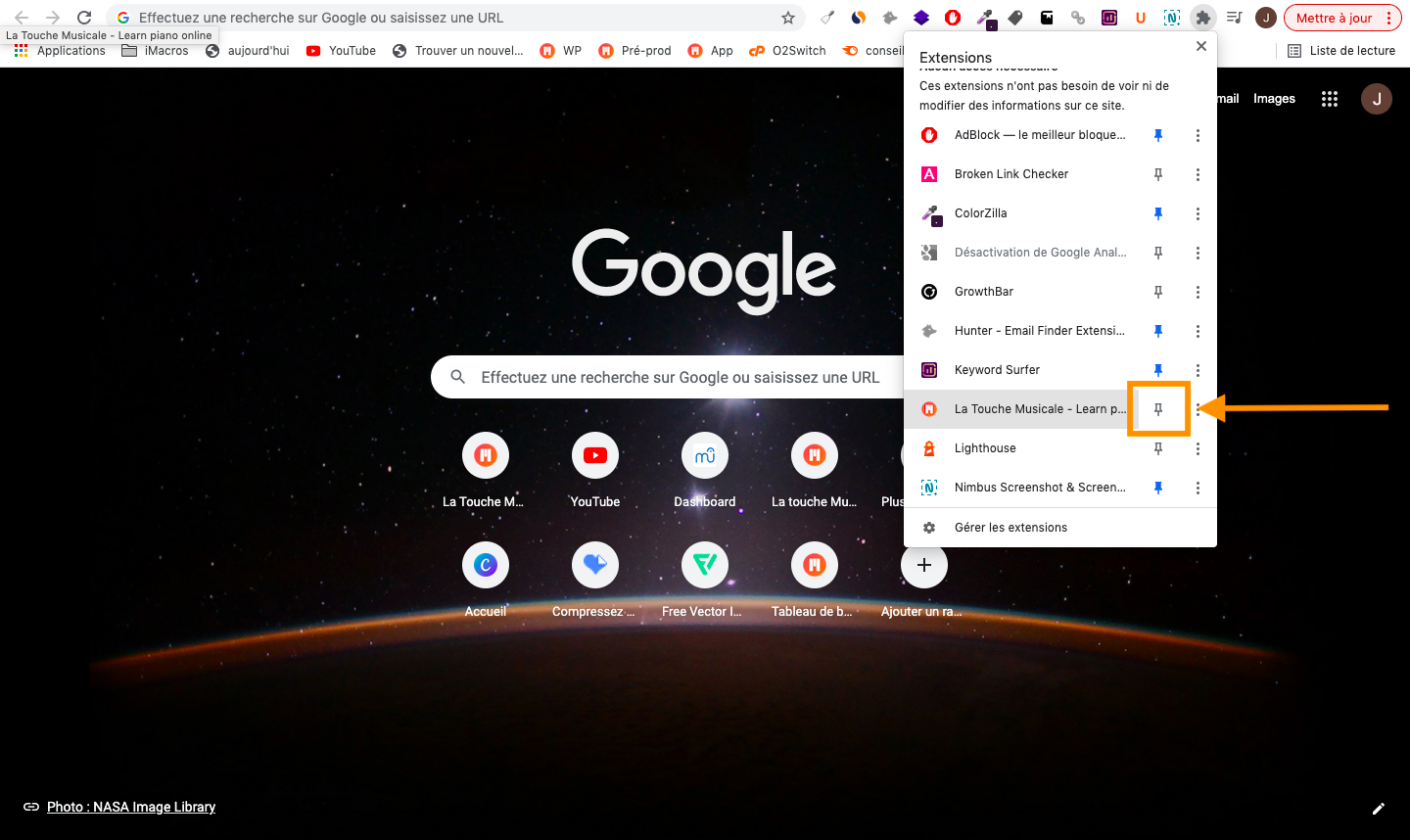1410x840 pixels.
Task: Open the Google apps grid icon
Action: [1329, 99]
